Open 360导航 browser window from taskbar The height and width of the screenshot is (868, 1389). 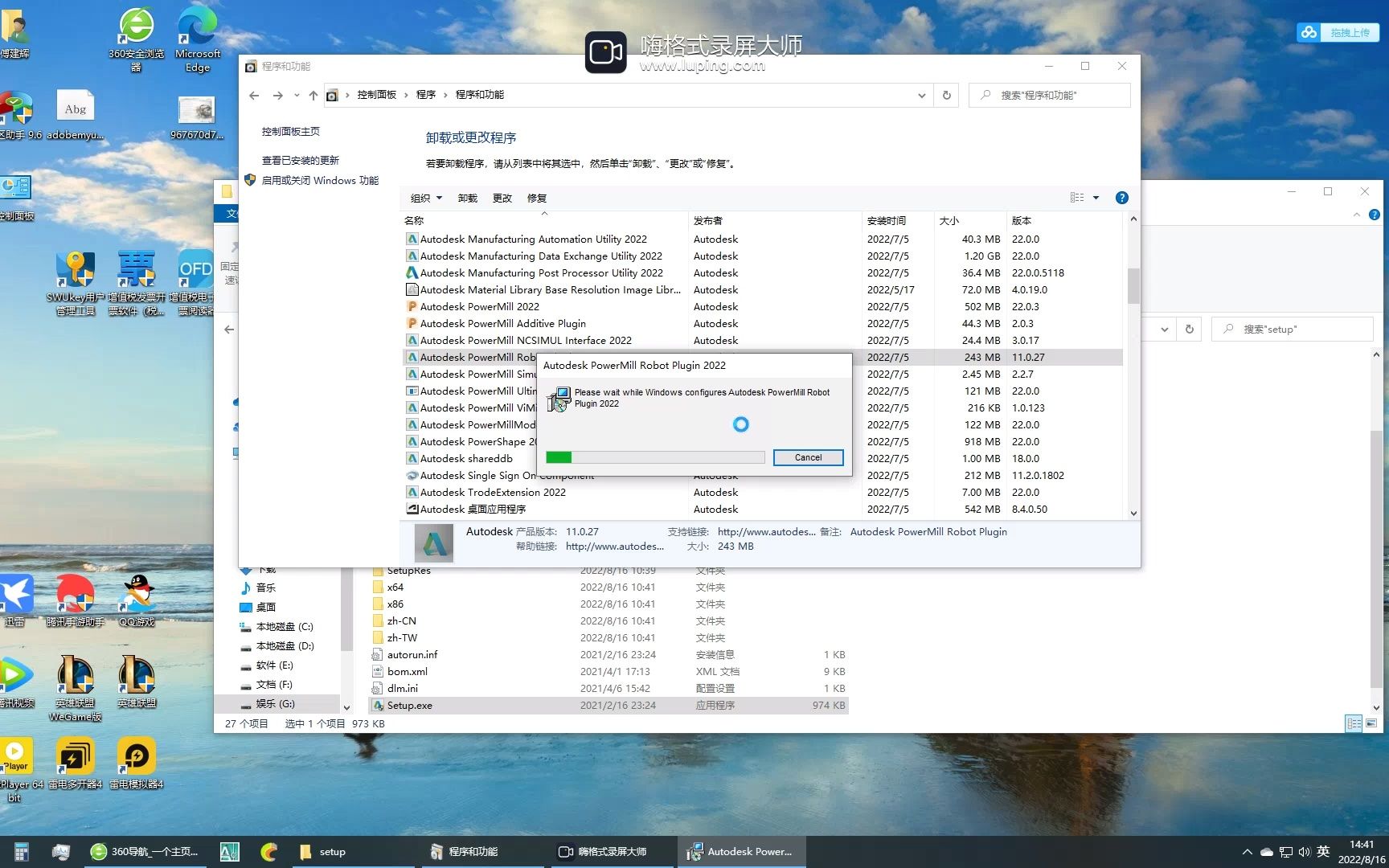(145, 851)
